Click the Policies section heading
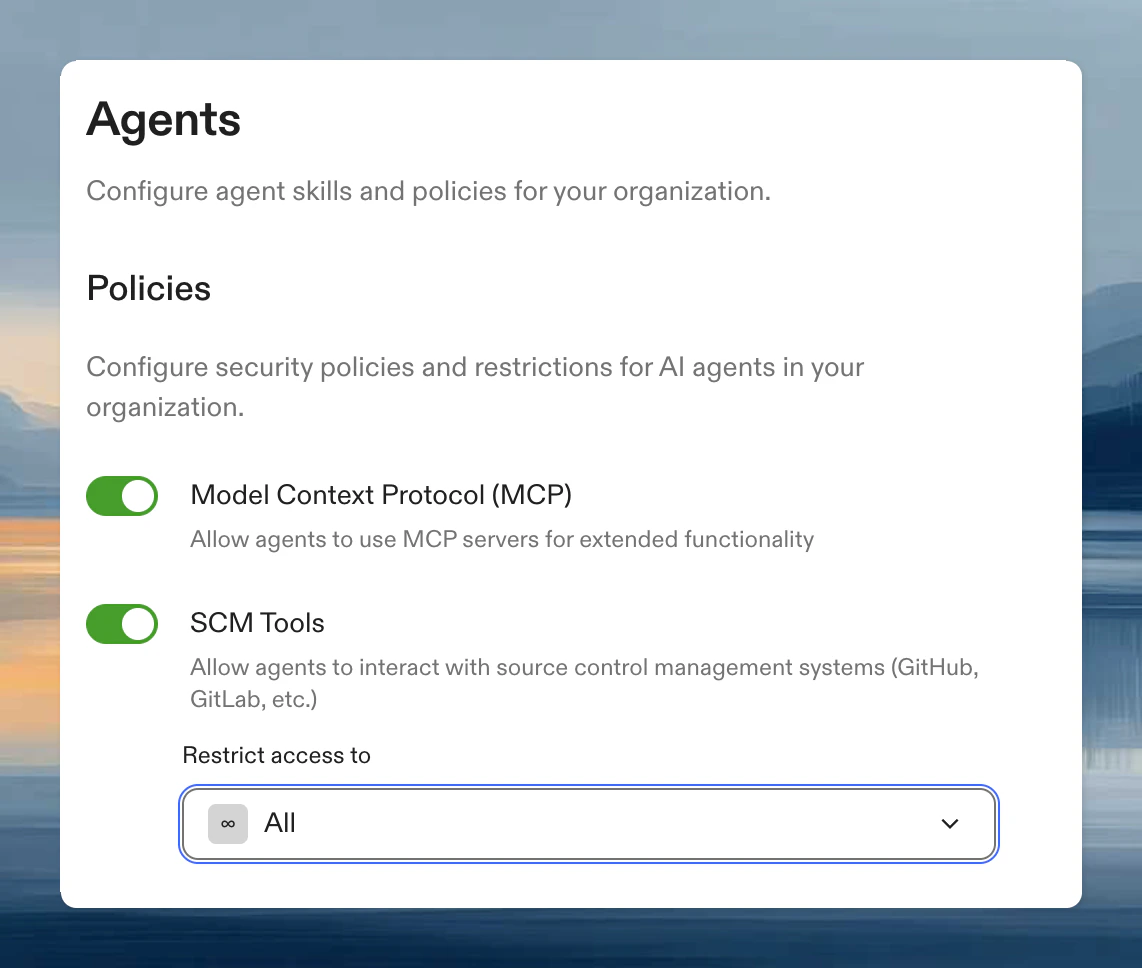This screenshot has width=1142, height=968. pyautogui.click(x=148, y=289)
